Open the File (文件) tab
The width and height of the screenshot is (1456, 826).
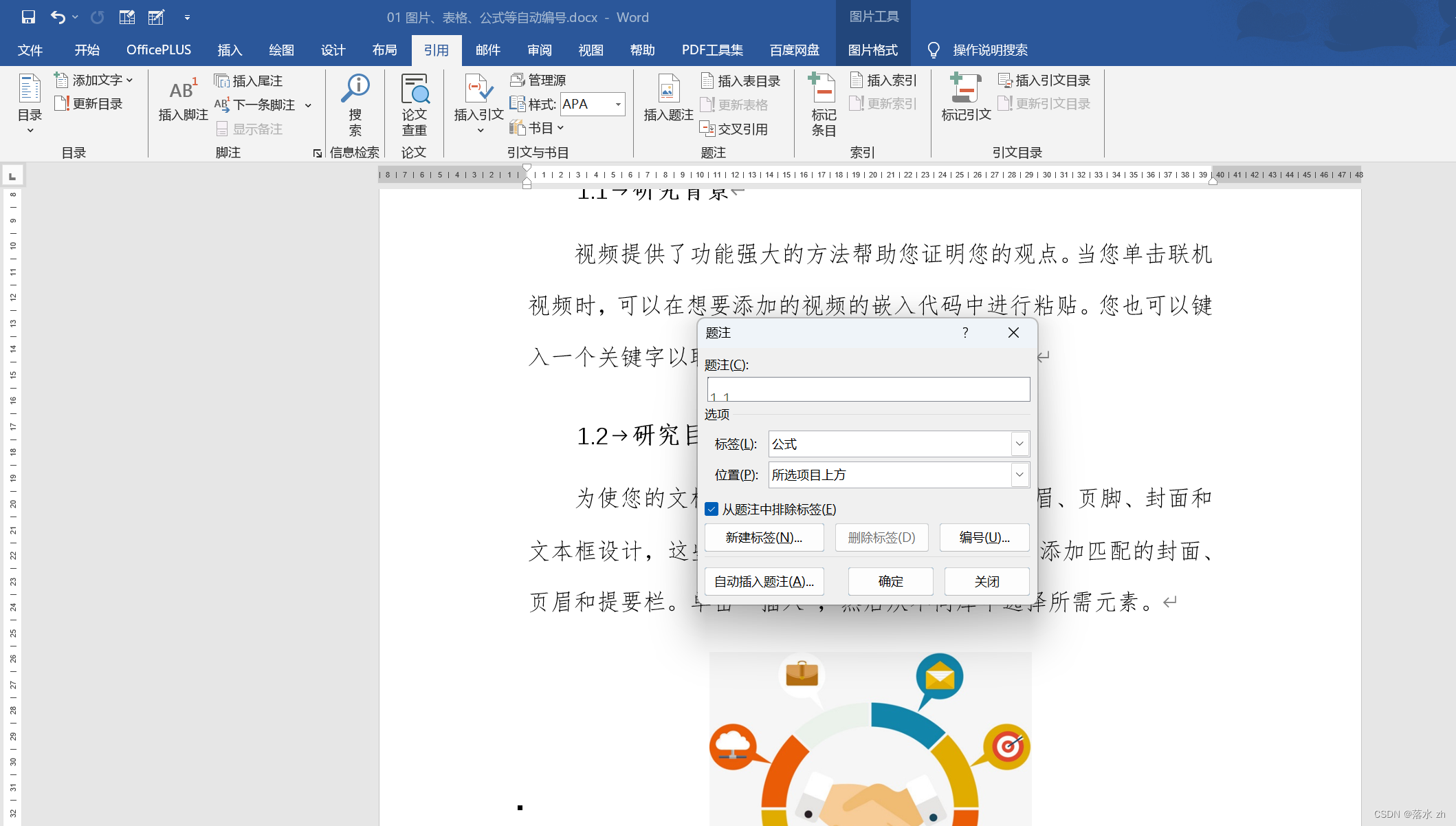tap(30, 50)
